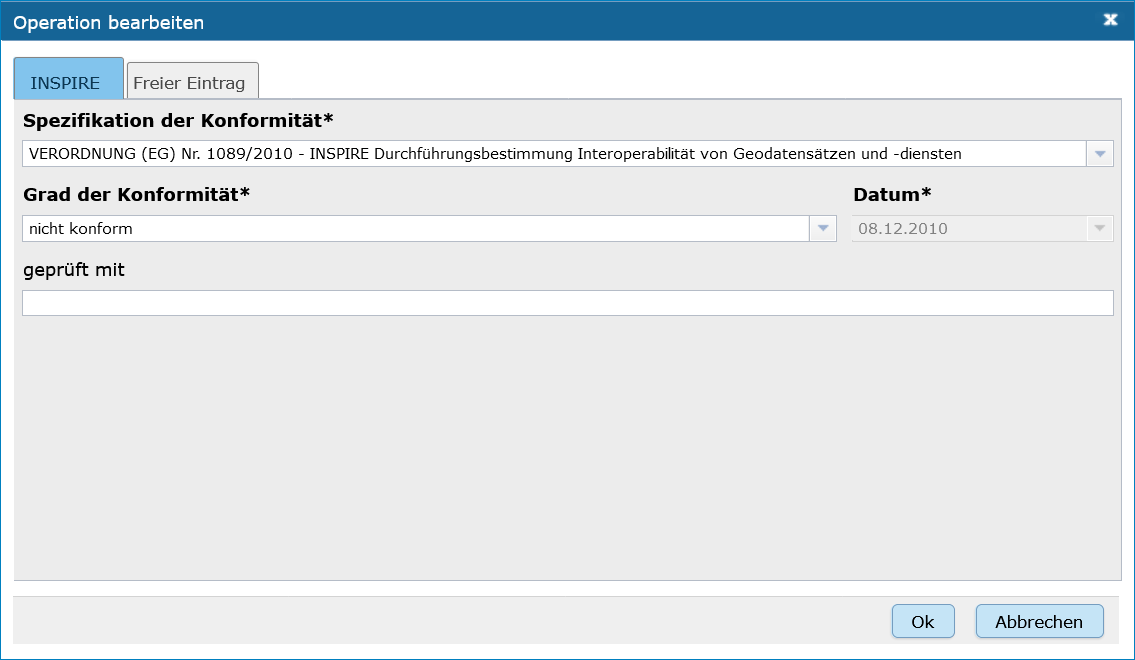1135x660 pixels.
Task: Click the Spezifikation der Konformität* label
Action: pyautogui.click(x=178, y=120)
